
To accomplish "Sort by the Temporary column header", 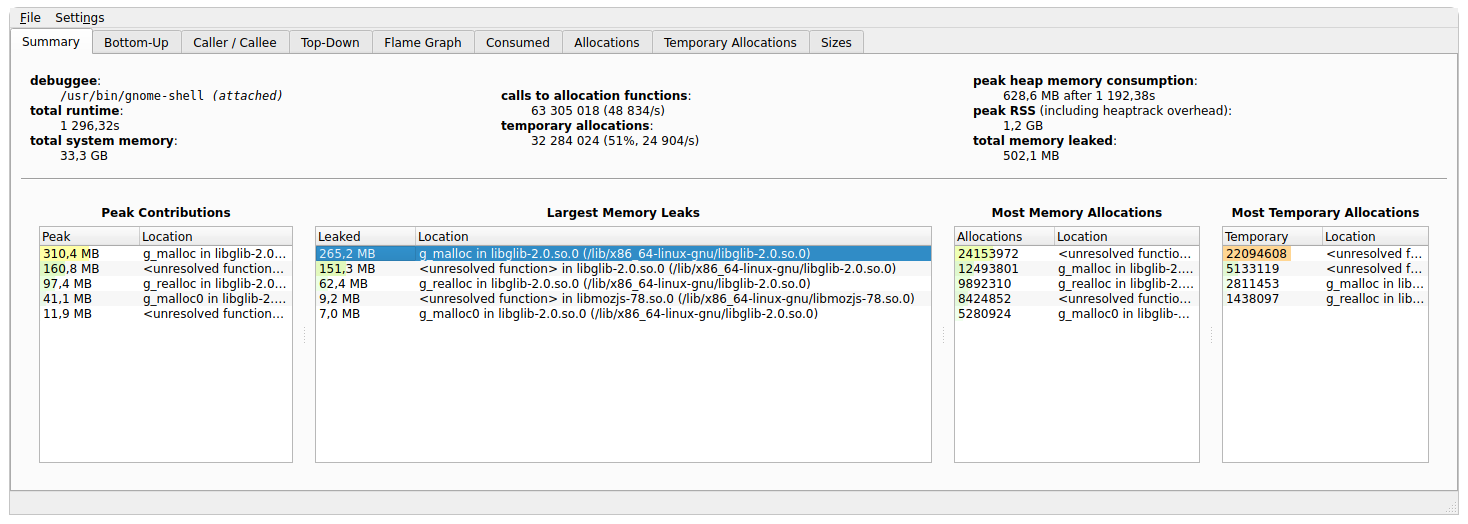I will pyautogui.click(x=1272, y=236).
